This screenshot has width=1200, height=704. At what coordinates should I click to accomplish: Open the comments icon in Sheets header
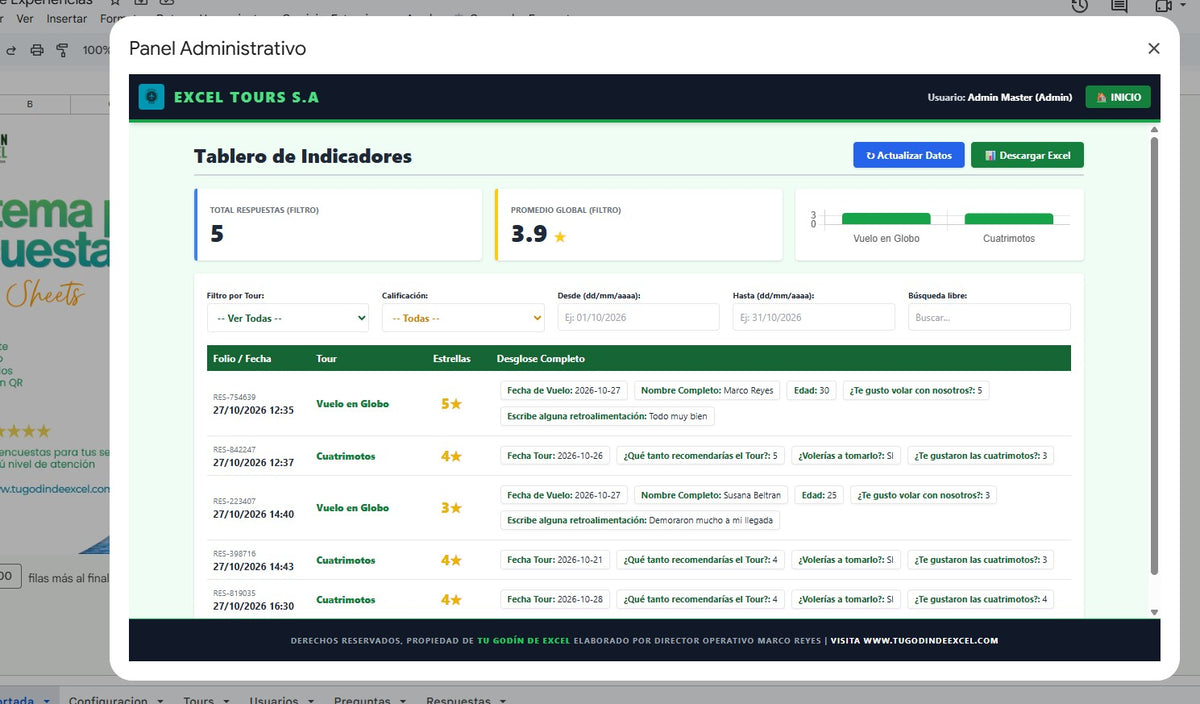click(1120, 7)
